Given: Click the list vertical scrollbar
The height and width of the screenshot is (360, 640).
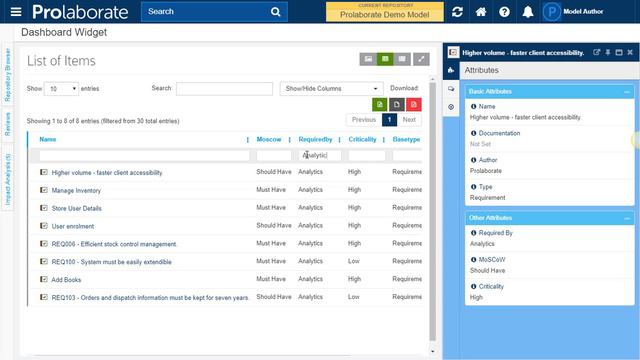Looking at the screenshot, I should tap(433, 211).
